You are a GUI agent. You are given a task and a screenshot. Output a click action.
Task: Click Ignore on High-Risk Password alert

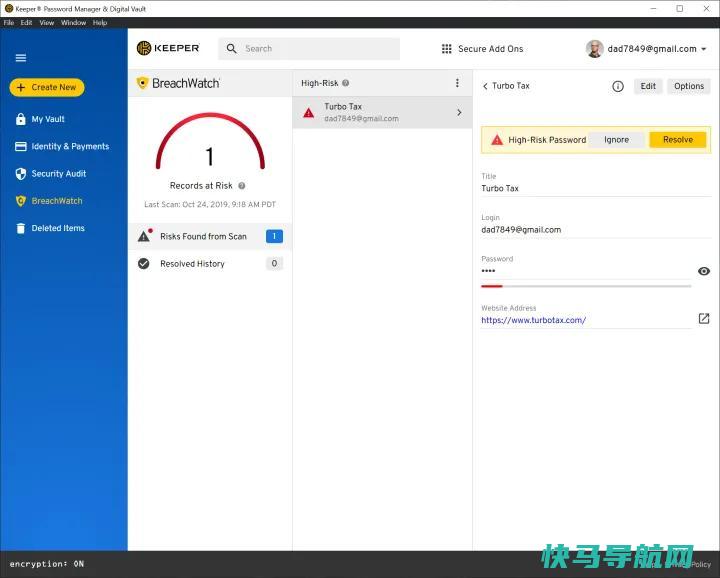[616, 140]
